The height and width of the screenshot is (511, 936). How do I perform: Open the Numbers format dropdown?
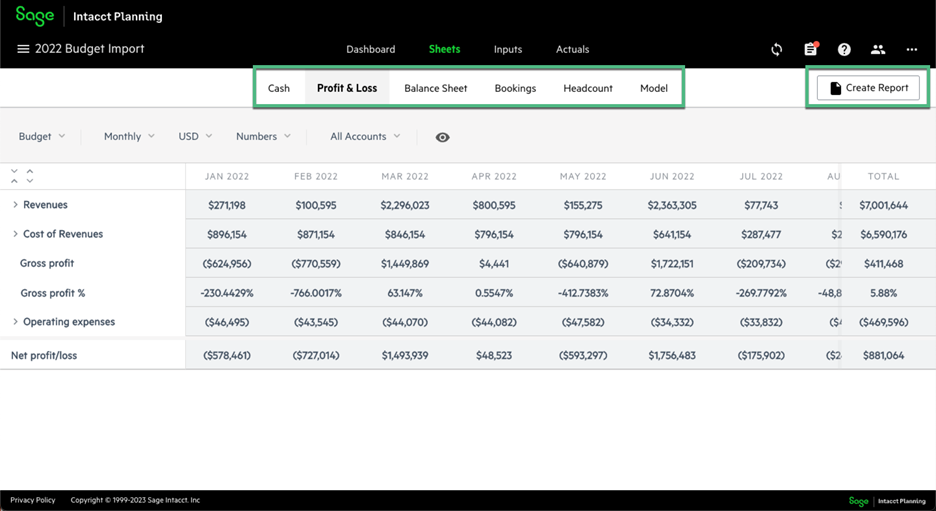pyautogui.click(x=263, y=136)
